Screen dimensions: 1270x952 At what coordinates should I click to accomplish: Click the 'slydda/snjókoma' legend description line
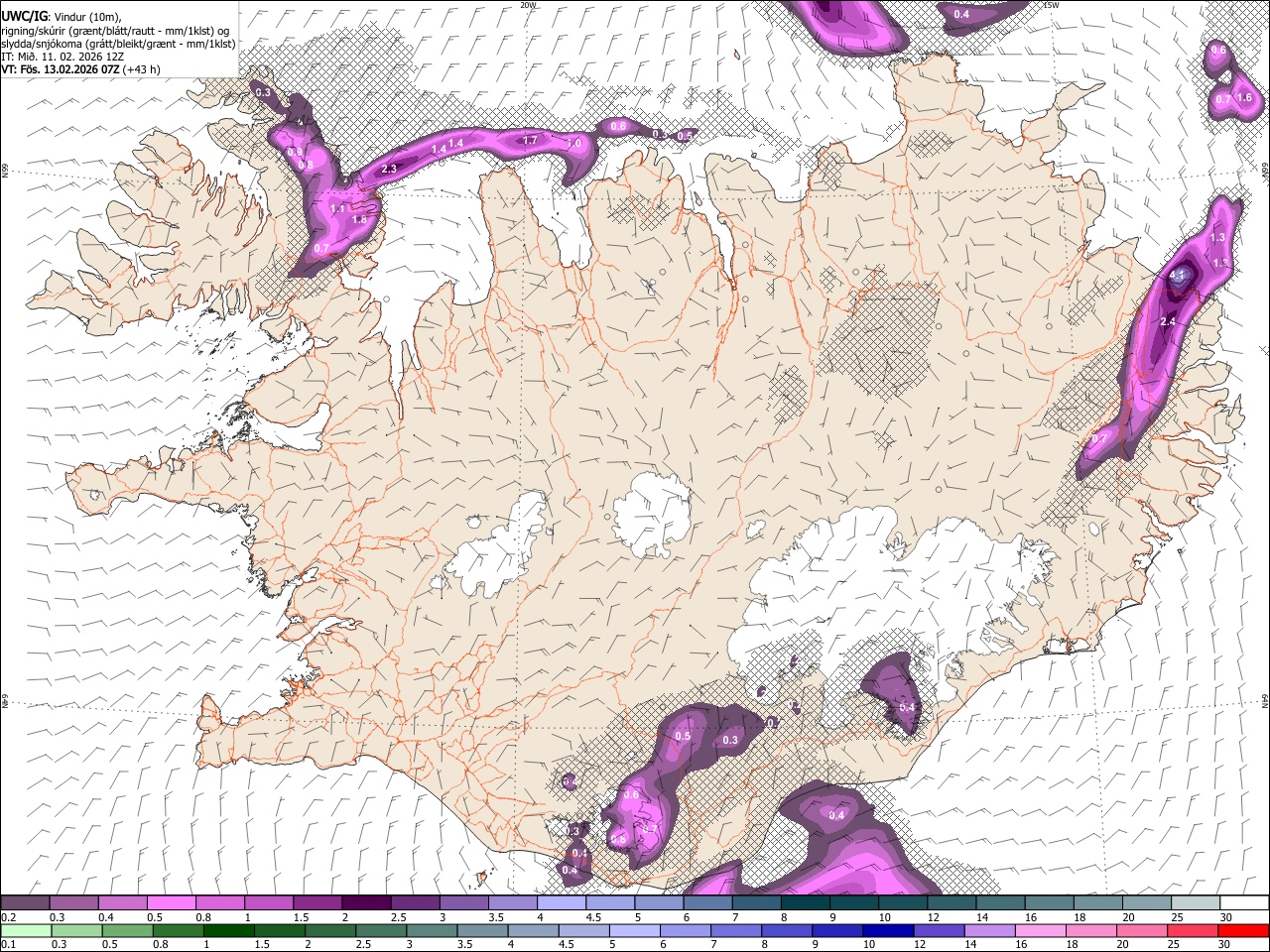[x=118, y=44]
